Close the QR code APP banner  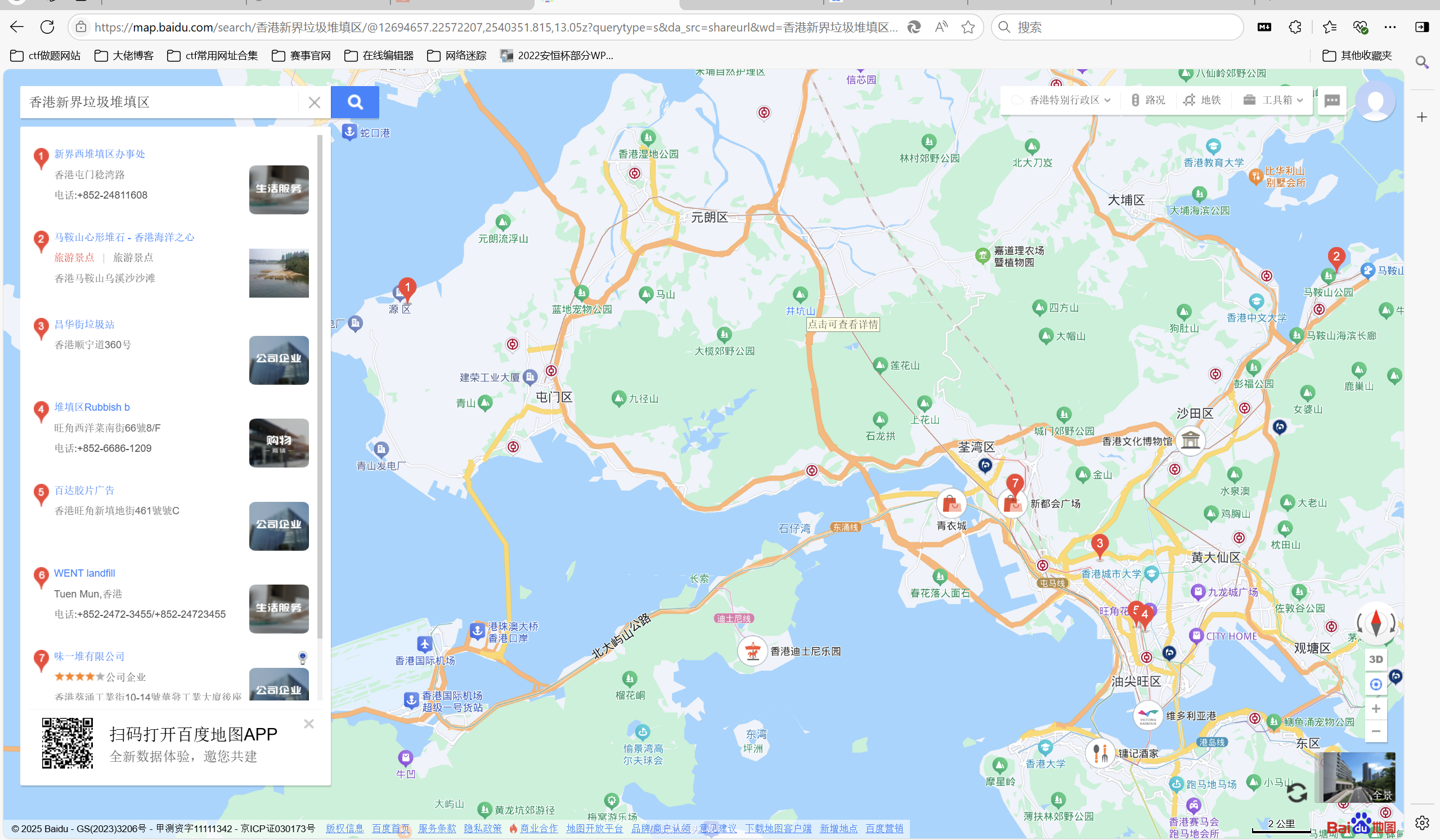309,724
